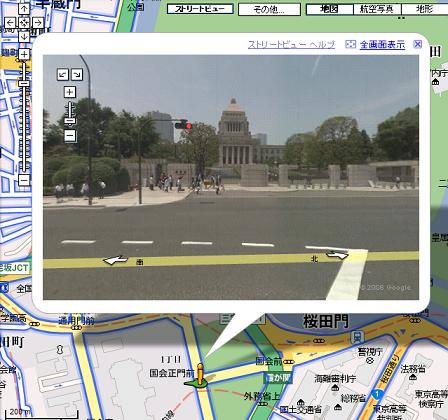448x420 pixels.
Task: Rotate Street View counterclockwise
Action: click(x=63, y=75)
